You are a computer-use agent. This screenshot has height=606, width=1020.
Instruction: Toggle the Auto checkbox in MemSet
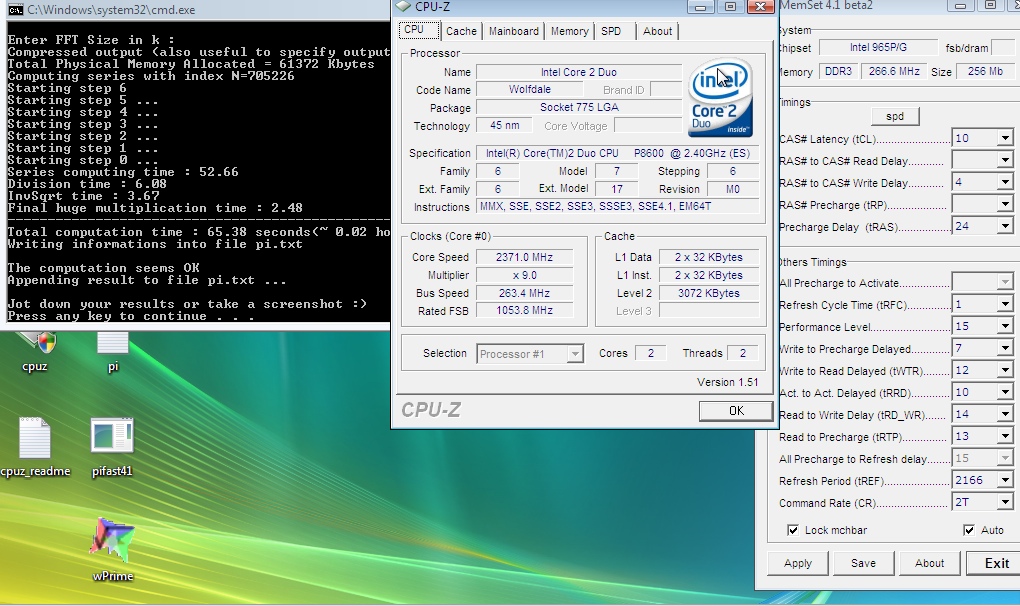pos(969,530)
